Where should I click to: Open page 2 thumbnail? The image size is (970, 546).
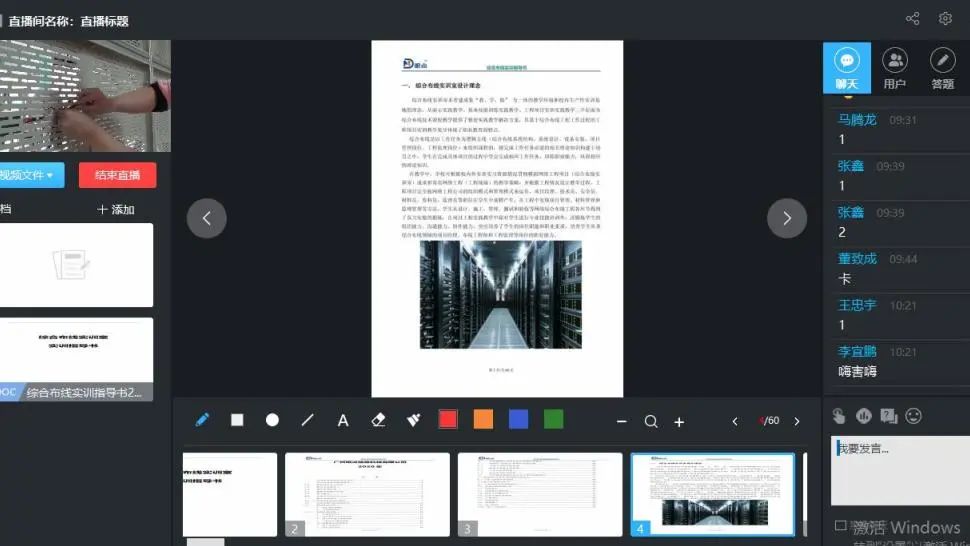tap(367, 495)
